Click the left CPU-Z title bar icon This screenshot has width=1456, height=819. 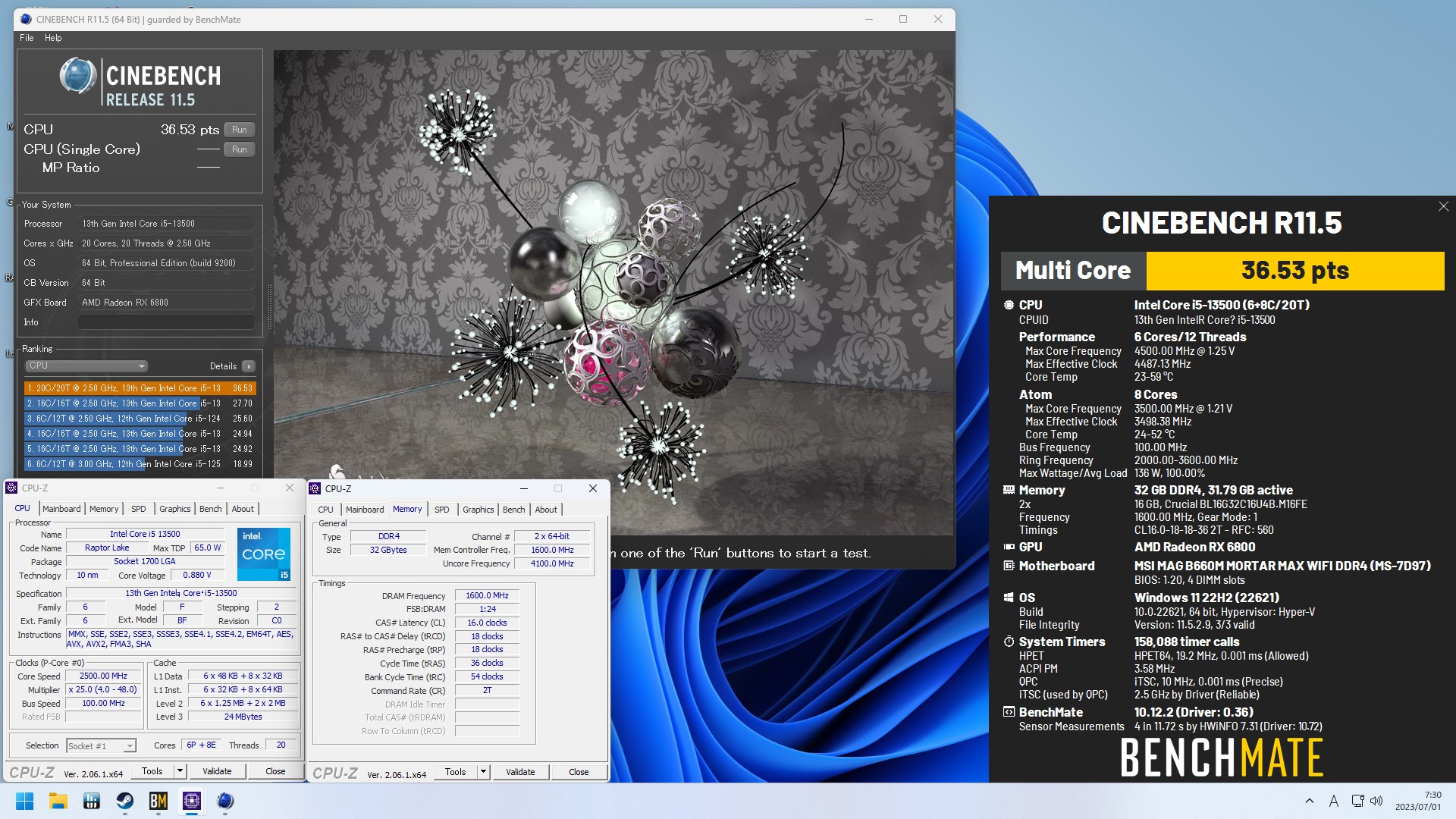11,488
